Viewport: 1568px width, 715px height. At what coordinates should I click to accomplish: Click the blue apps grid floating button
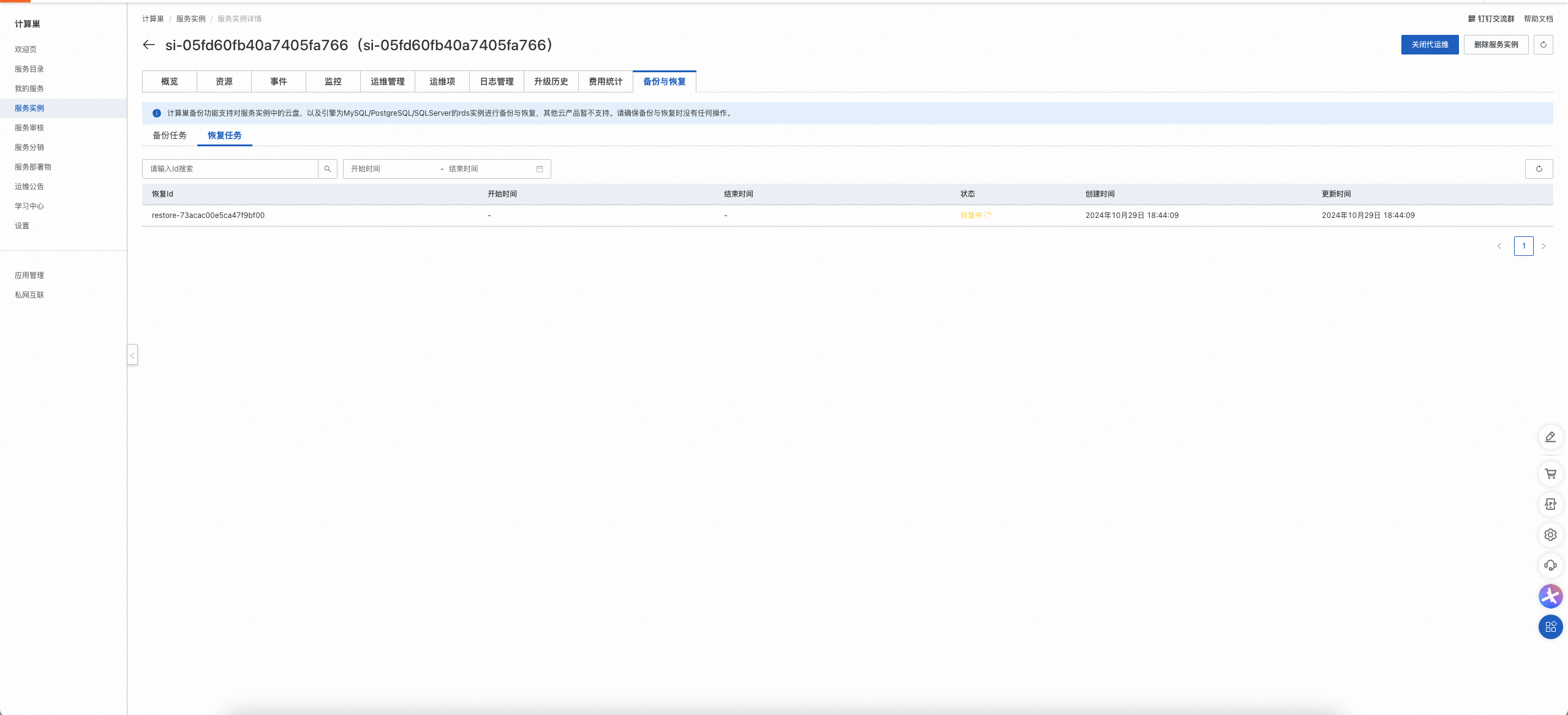pyautogui.click(x=1550, y=627)
